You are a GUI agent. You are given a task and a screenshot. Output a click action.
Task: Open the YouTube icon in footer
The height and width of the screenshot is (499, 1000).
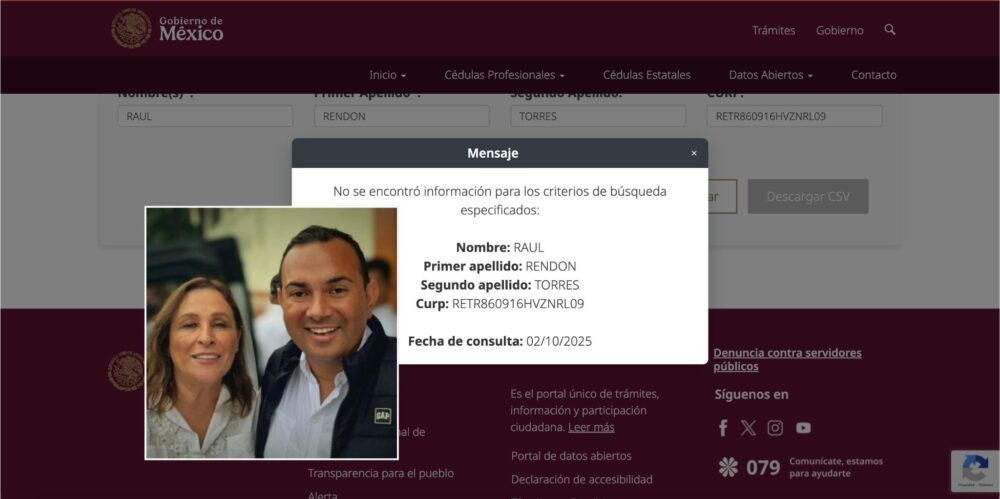[804, 428]
